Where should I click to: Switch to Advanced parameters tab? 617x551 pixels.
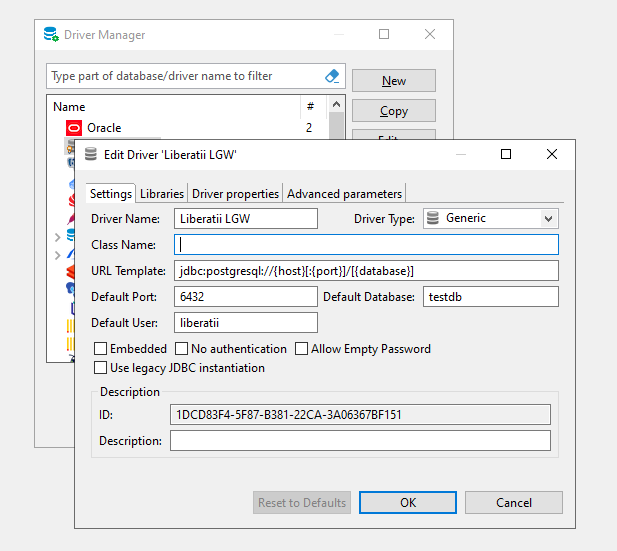[344, 194]
